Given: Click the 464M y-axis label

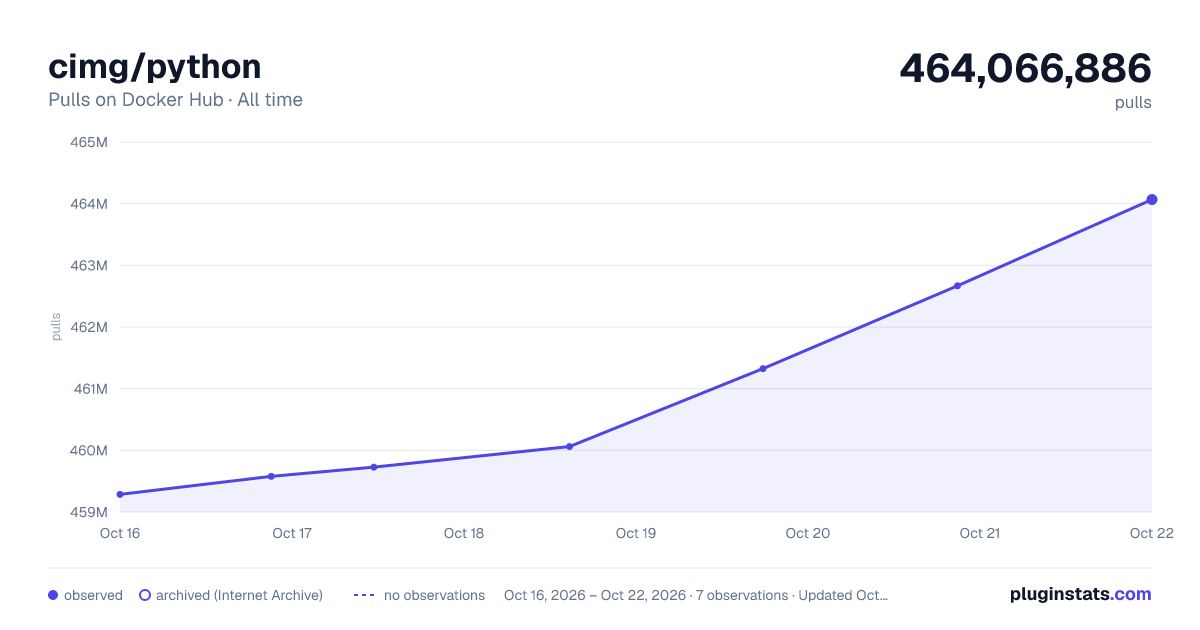Looking at the screenshot, I should click(89, 204).
